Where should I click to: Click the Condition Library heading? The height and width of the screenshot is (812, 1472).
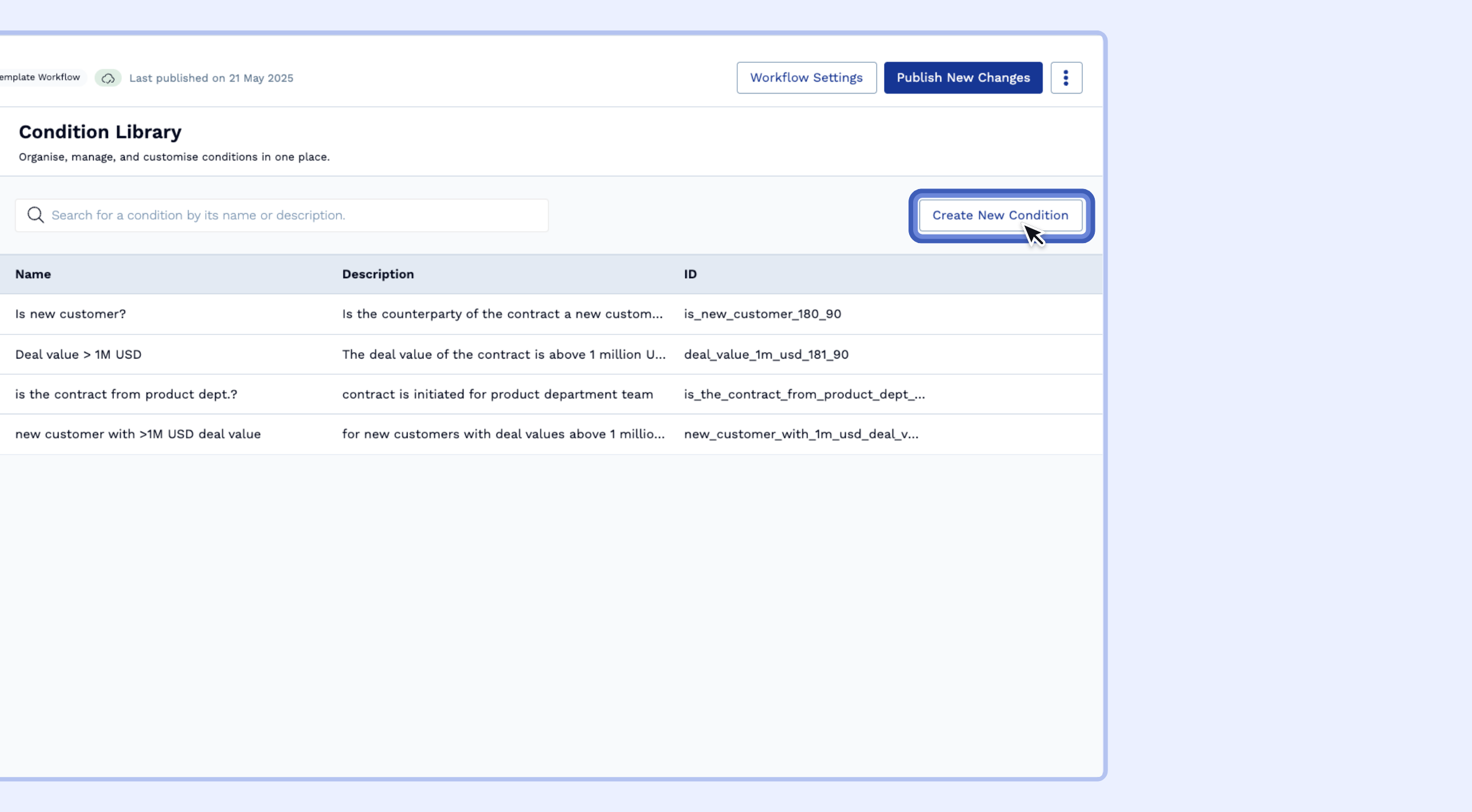click(x=100, y=132)
